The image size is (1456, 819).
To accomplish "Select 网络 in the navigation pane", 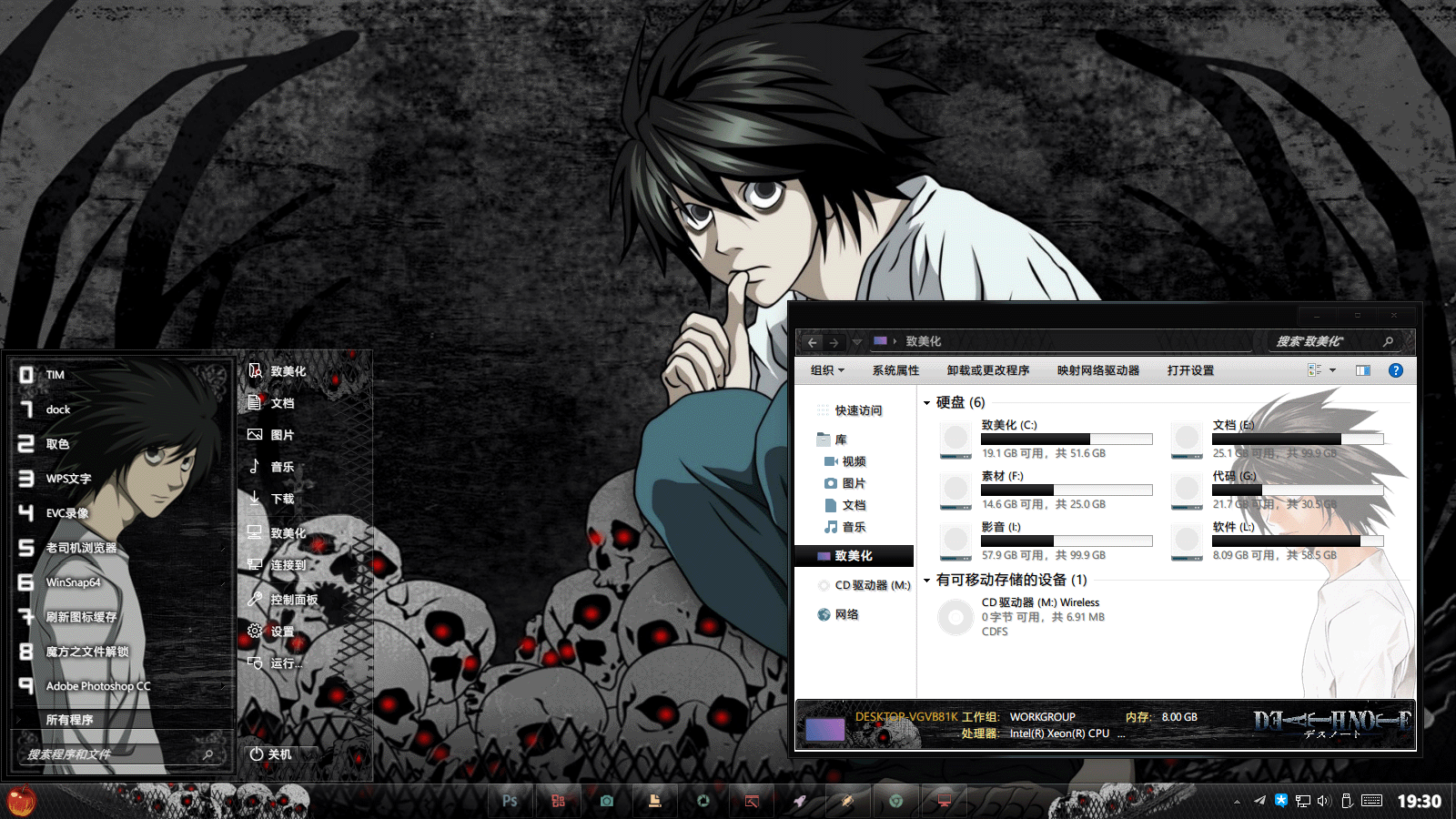I will [837, 614].
